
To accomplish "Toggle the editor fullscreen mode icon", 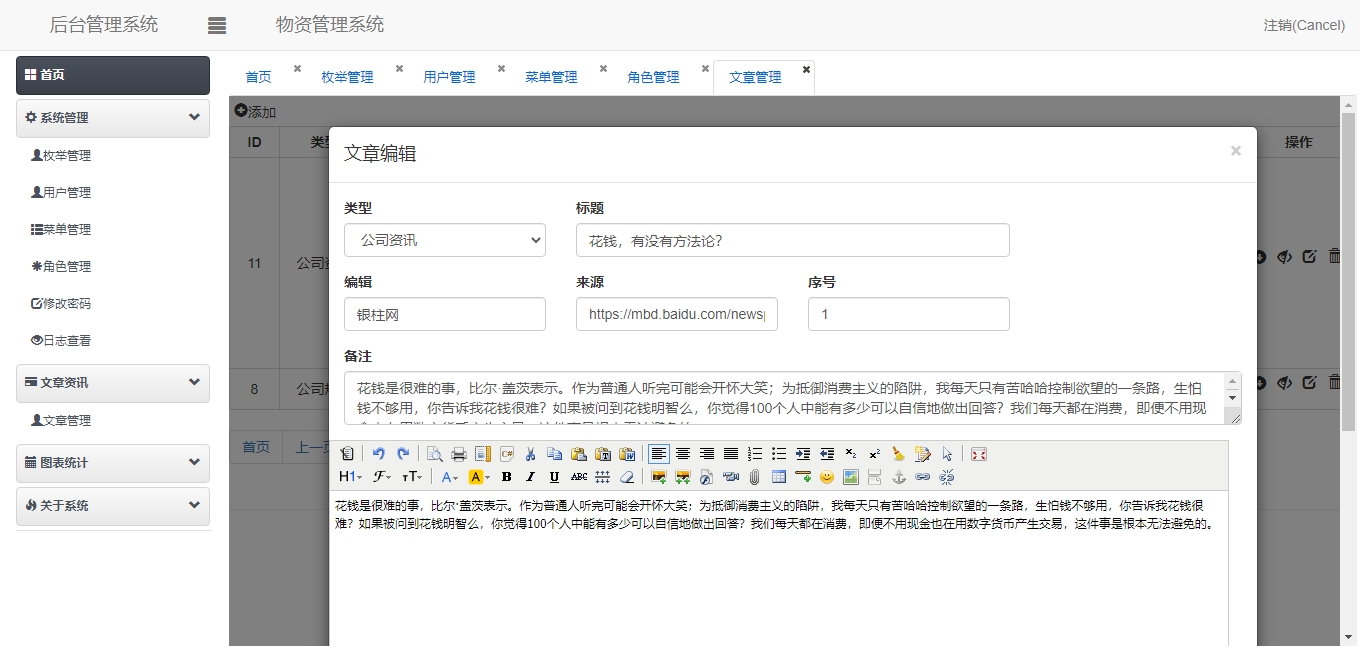I will point(979,454).
